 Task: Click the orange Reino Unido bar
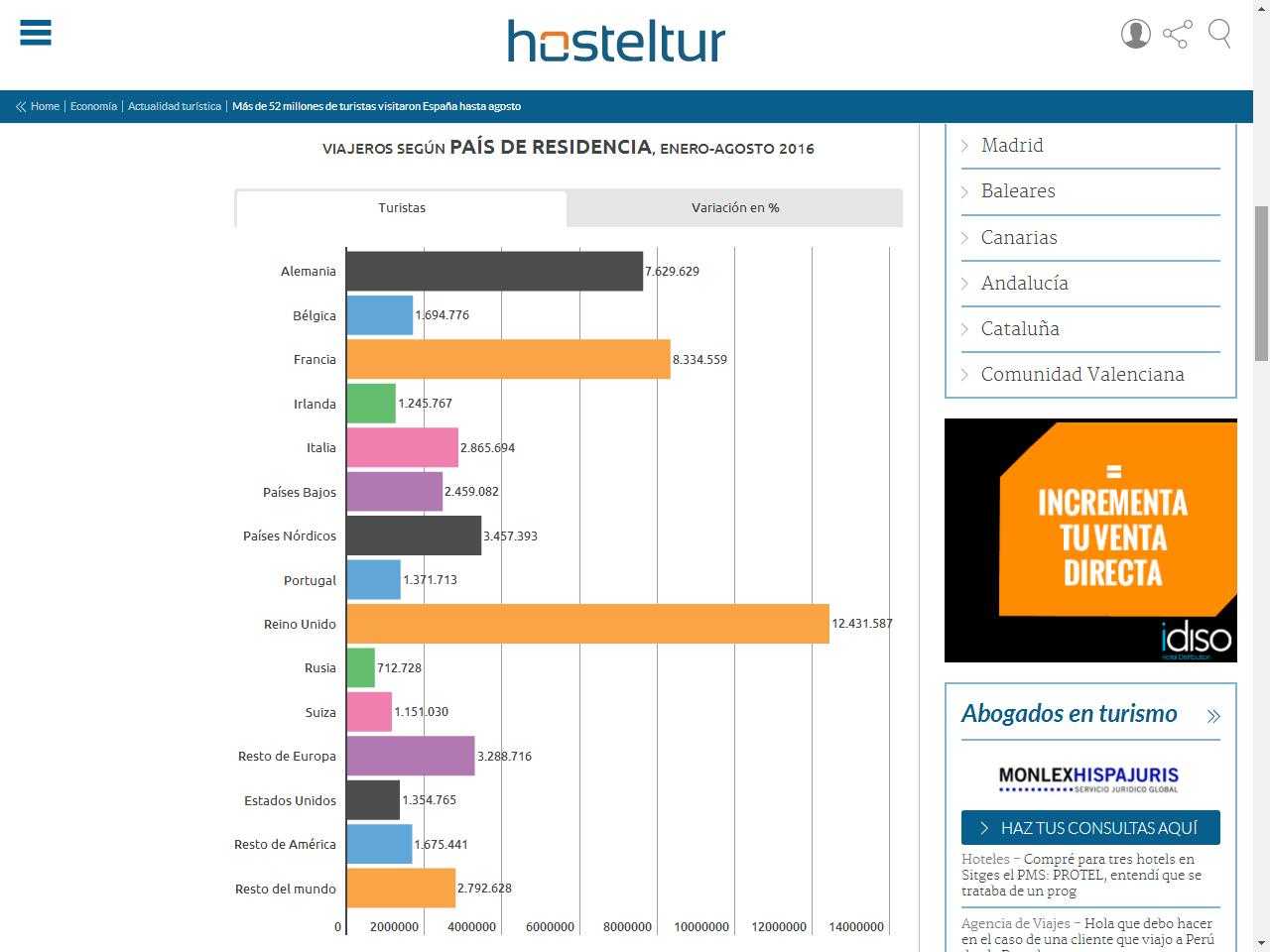587,624
